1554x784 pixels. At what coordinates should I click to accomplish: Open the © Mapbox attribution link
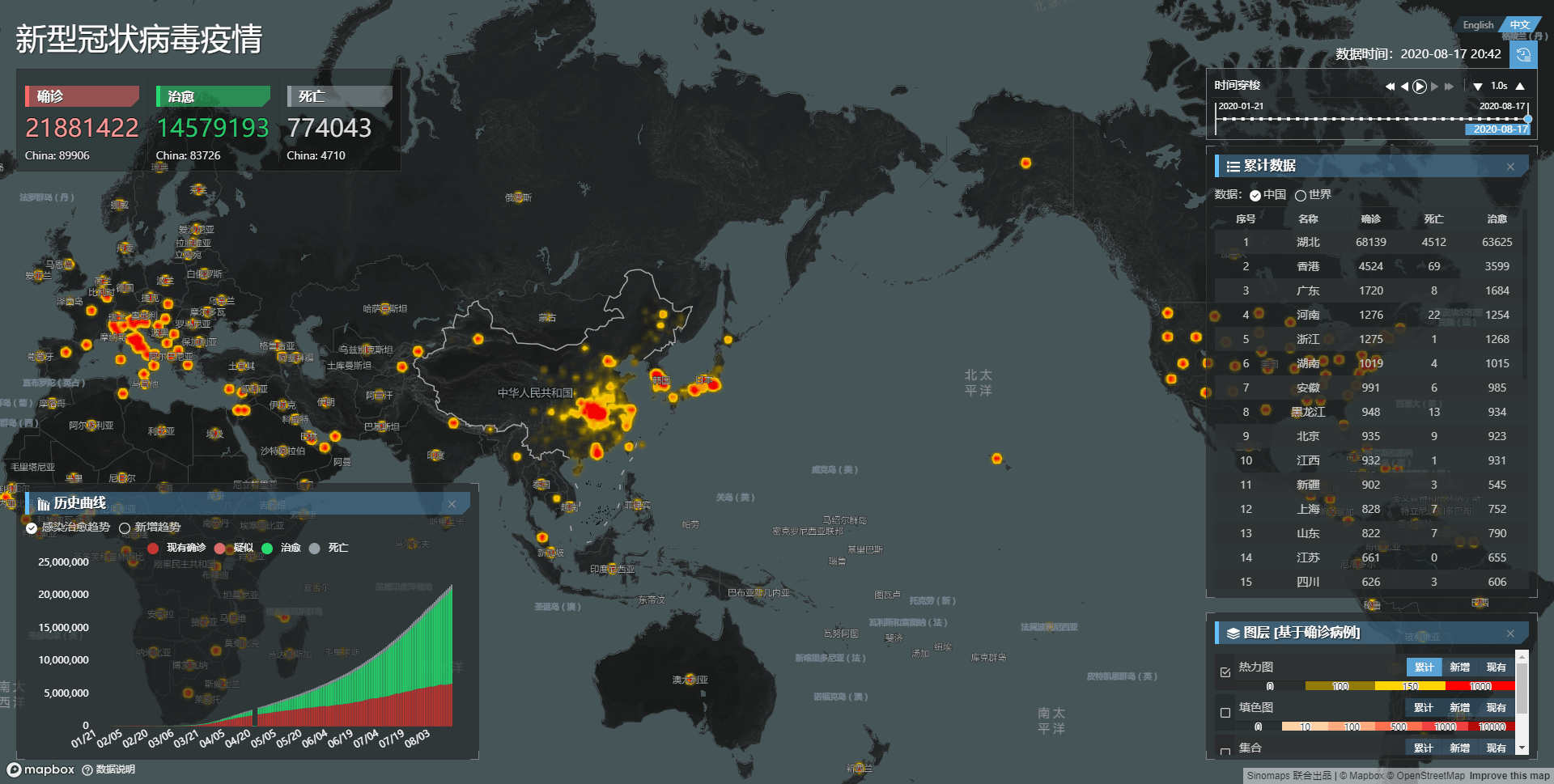click(x=1361, y=776)
